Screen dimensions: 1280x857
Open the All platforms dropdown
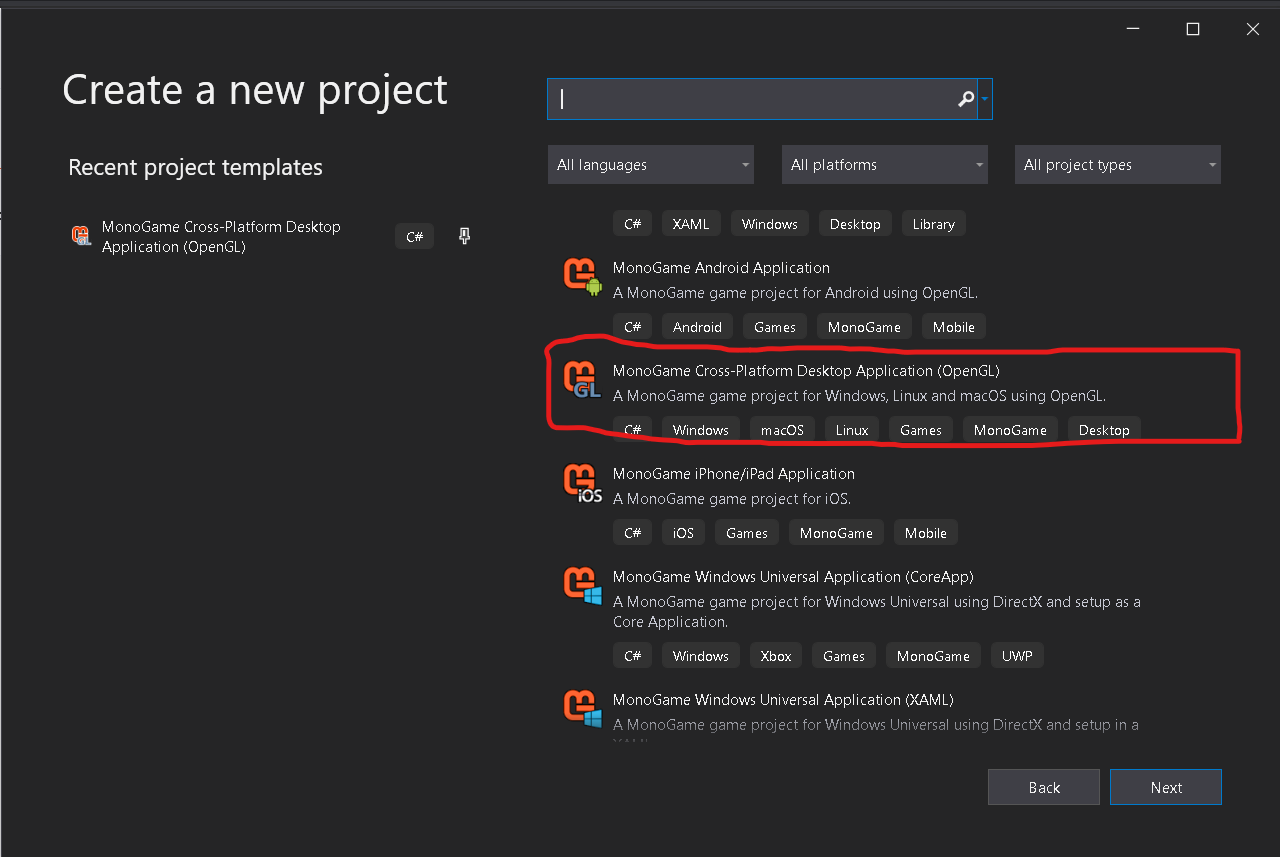pos(885,165)
